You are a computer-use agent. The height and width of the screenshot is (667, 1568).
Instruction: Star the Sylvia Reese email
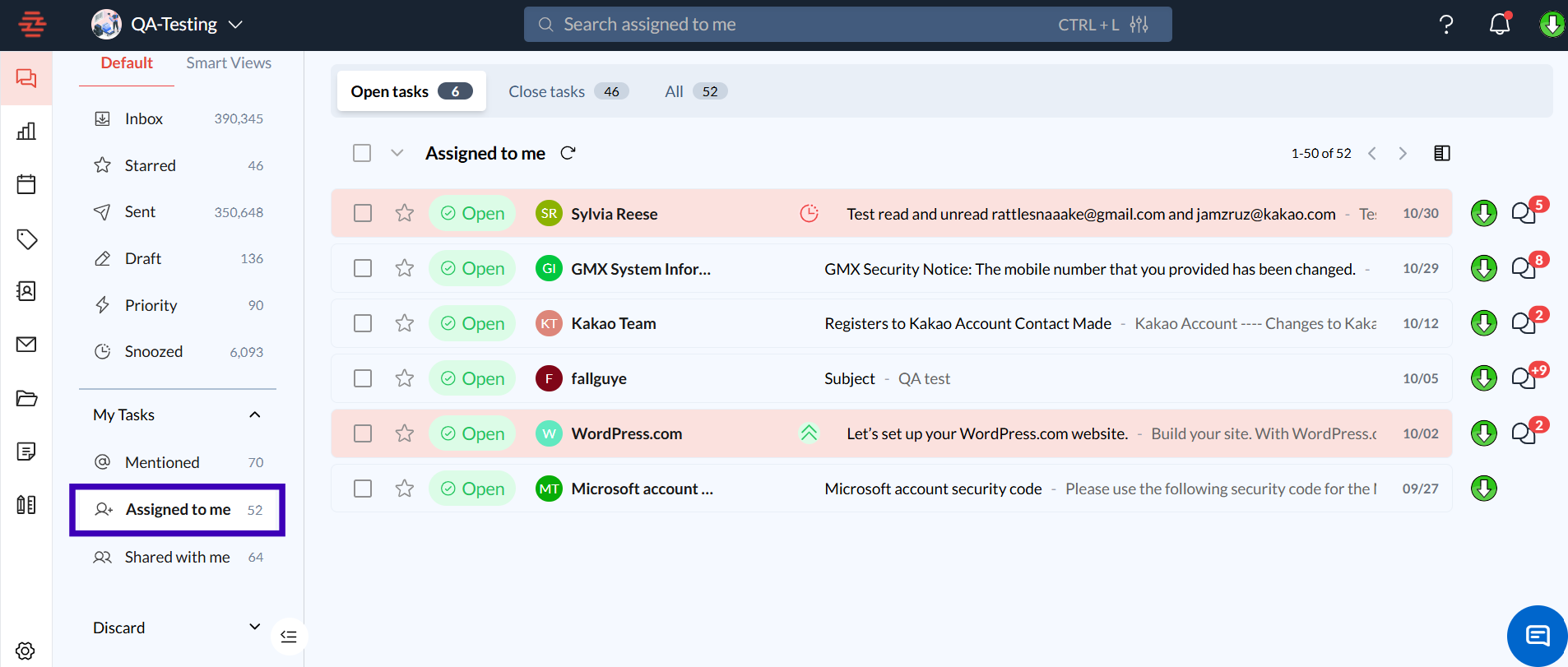404,214
